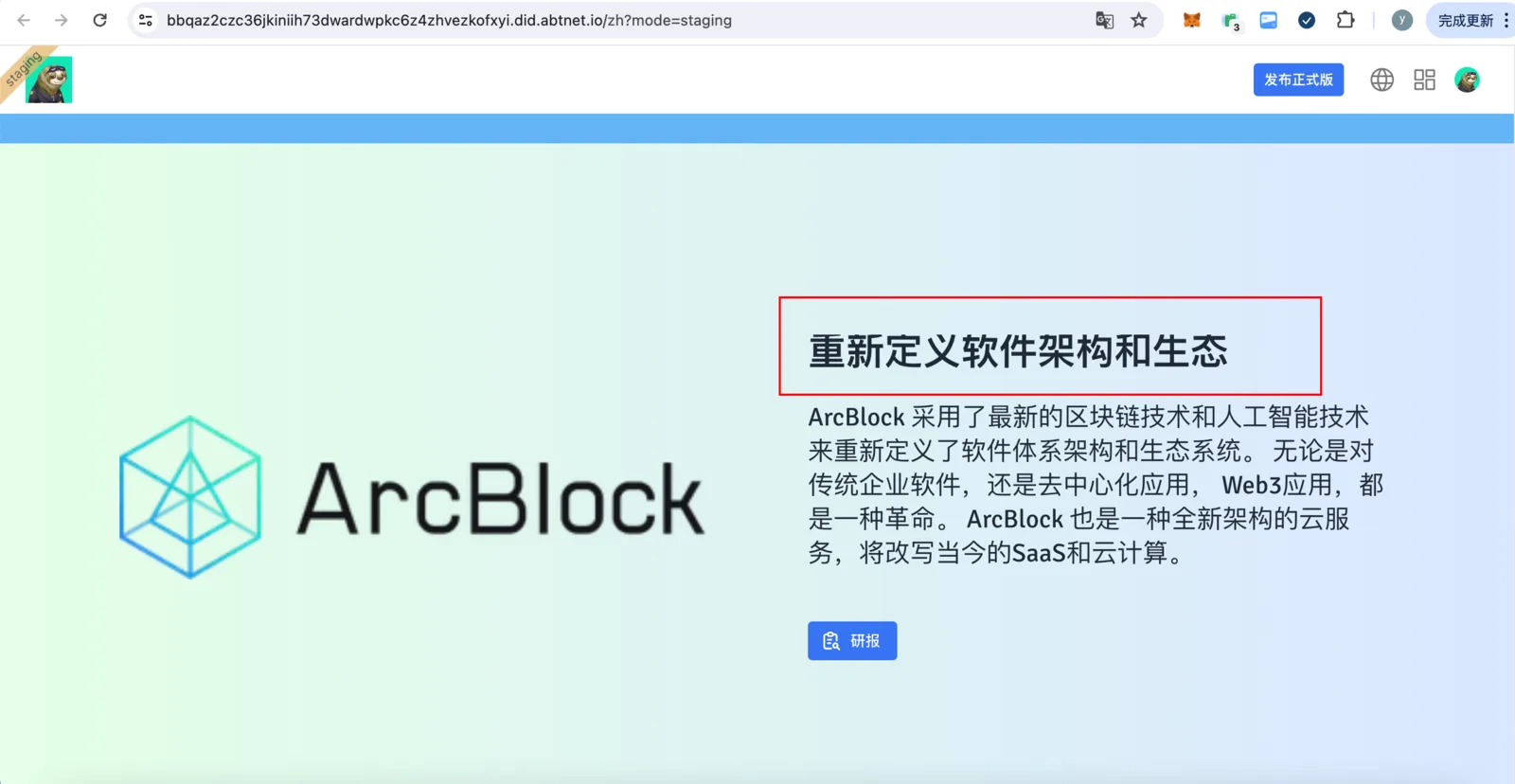Viewport: 1515px width, 784px height.
Task: Open the Chrome three-dot menu
Action: [x=1506, y=20]
